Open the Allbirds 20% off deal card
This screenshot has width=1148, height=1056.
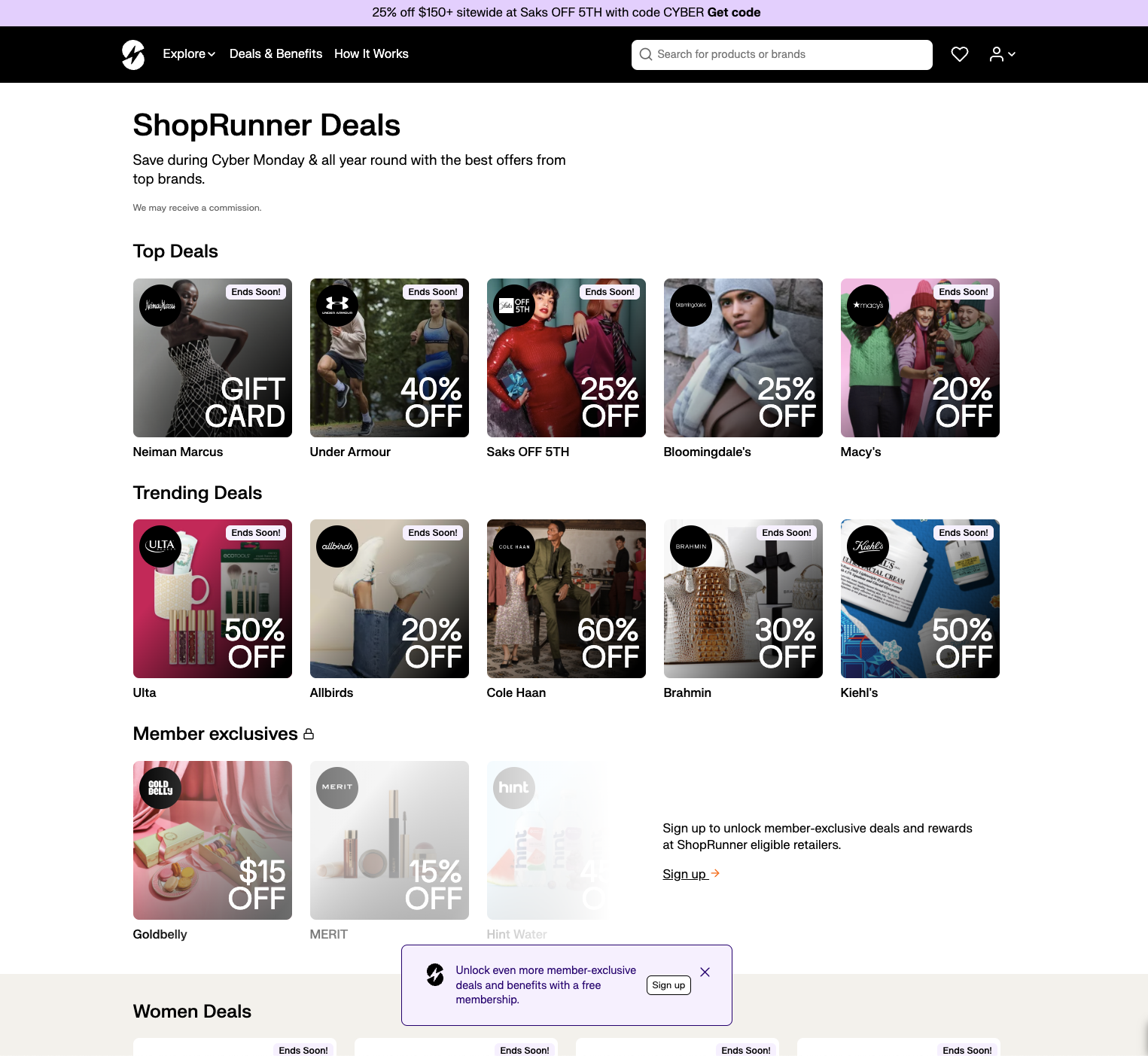click(x=389, y=598)
